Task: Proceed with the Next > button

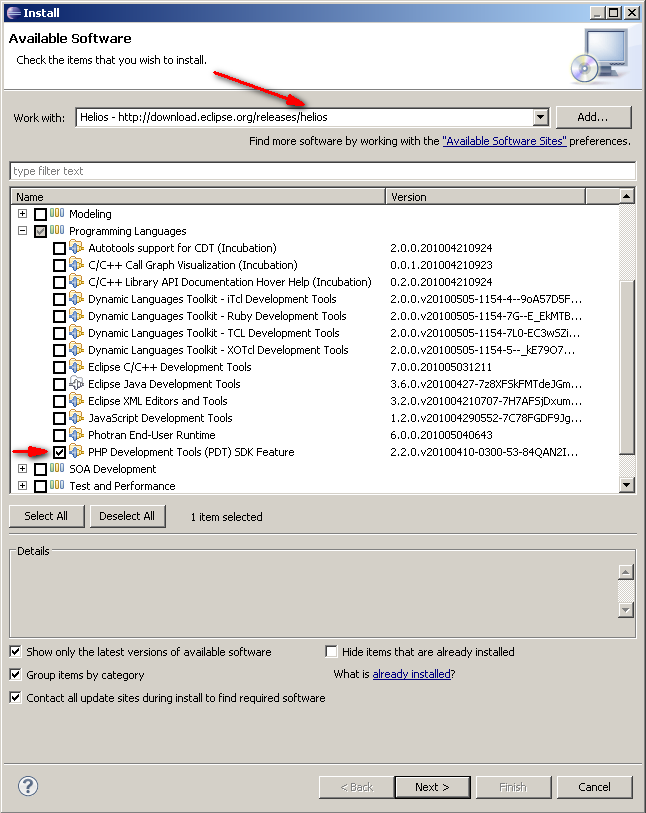Action: point(432,787)
